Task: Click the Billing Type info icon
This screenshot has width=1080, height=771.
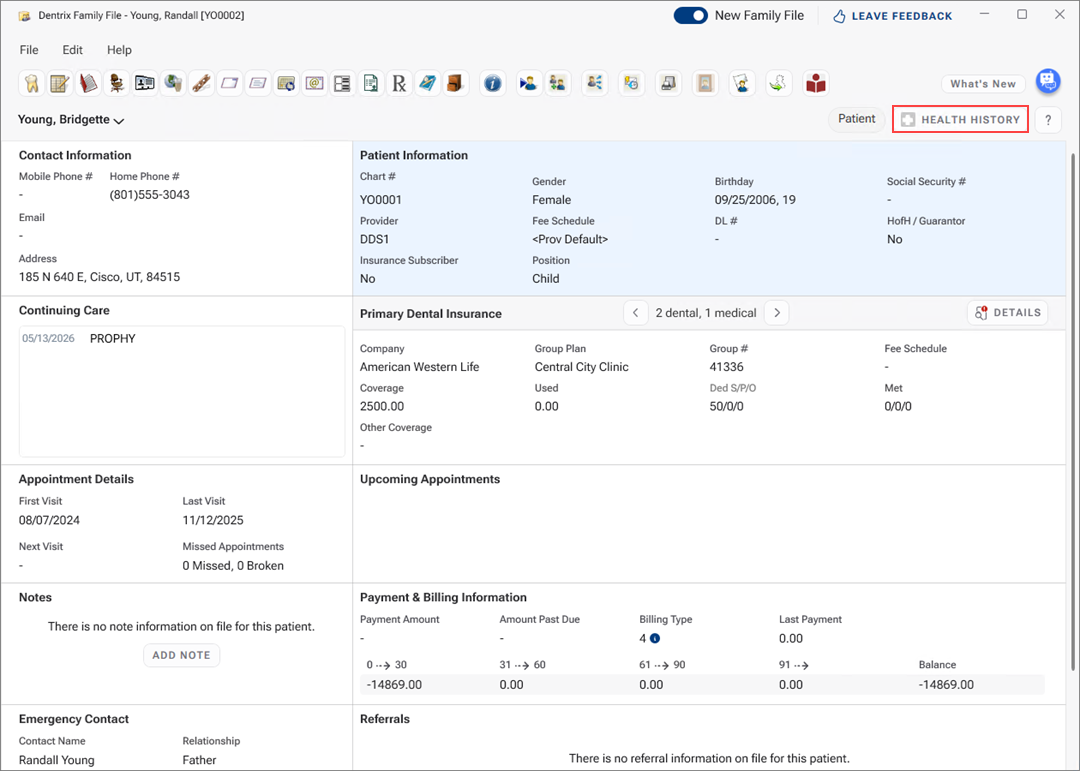Action: coord(655,638)
